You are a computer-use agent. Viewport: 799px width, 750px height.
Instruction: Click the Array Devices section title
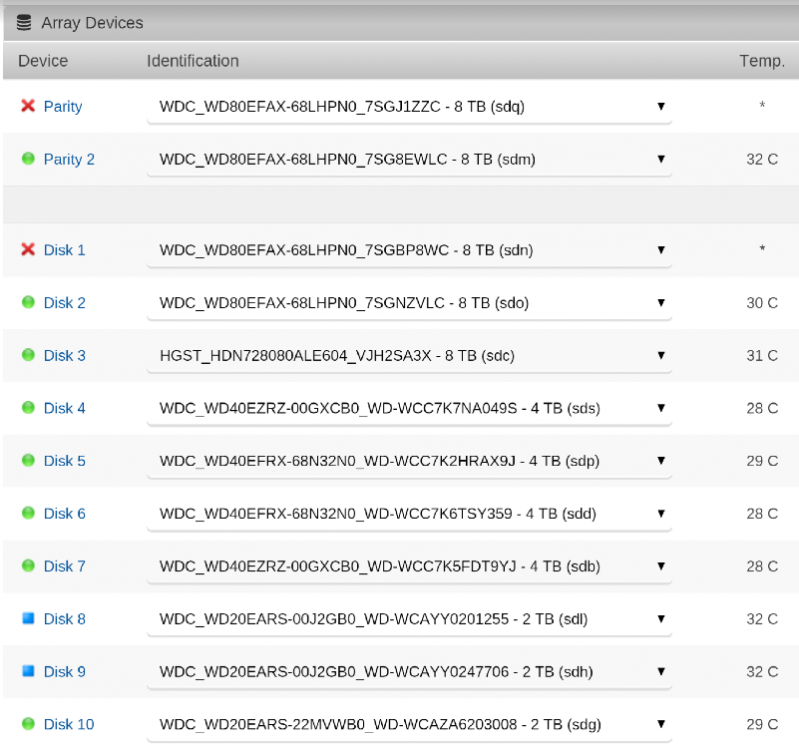[x=92, y=23]
